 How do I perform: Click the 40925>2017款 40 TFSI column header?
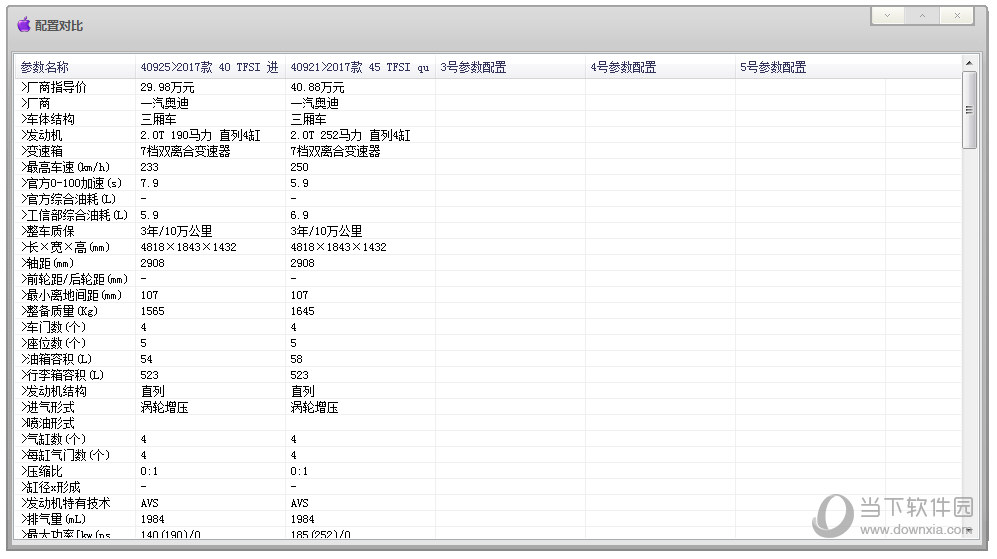point(210,67)
